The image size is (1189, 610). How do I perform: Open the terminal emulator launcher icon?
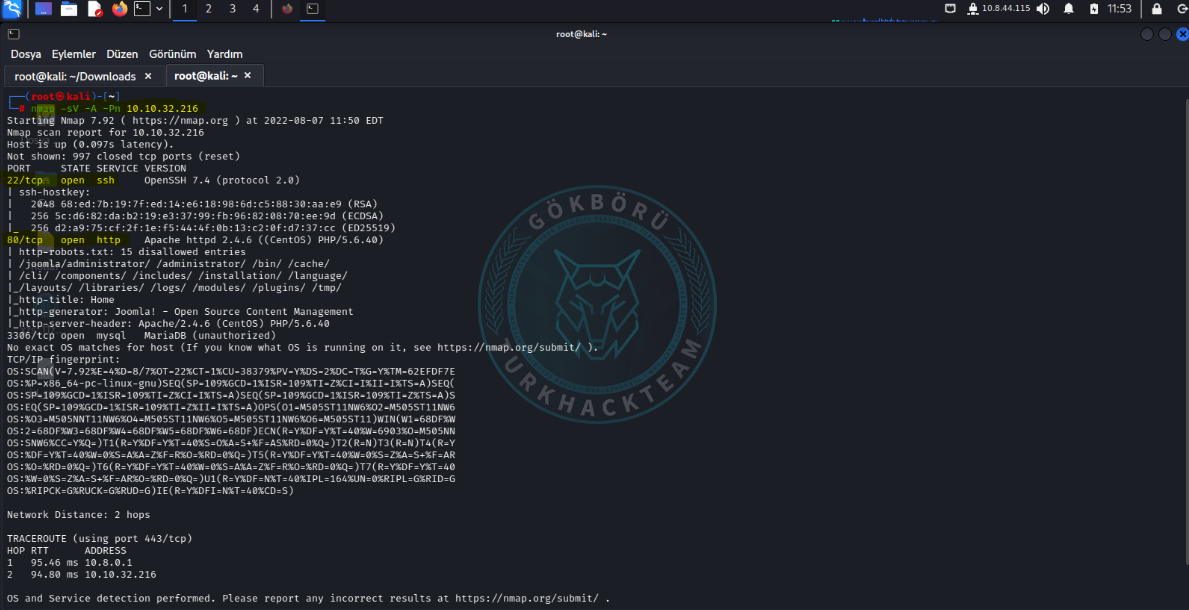pyautogui.click(x=142, y=9)
